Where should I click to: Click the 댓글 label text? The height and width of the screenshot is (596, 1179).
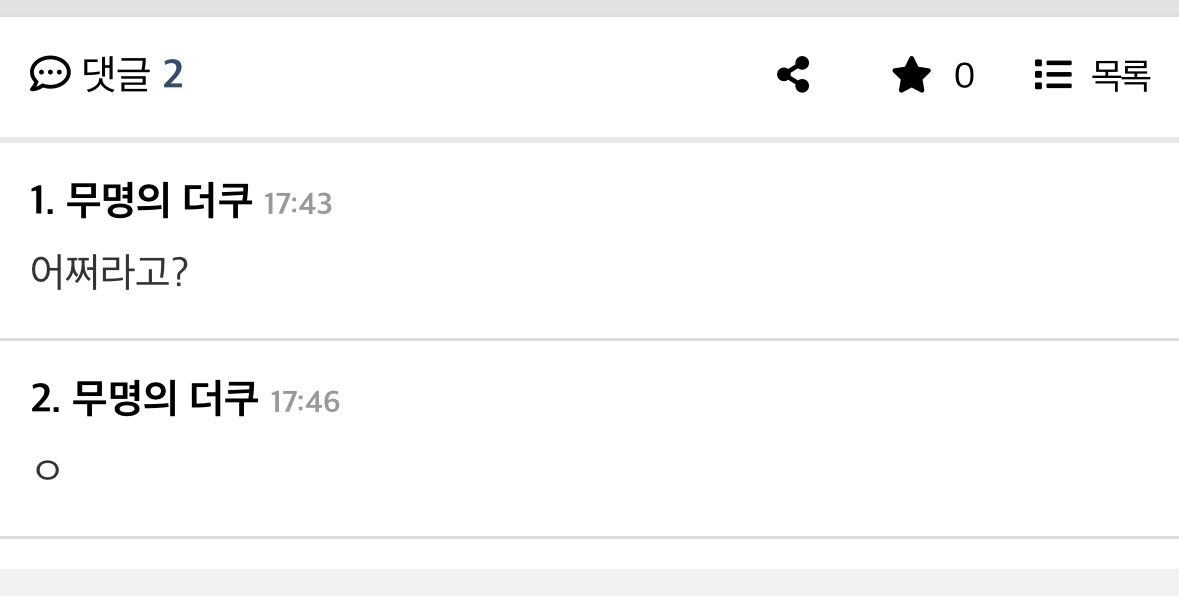116,75
